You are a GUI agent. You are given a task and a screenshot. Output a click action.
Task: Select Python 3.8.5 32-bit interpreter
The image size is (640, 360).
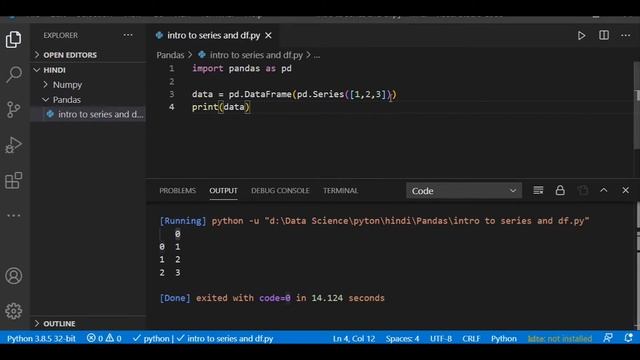click(x=41, y=338)
